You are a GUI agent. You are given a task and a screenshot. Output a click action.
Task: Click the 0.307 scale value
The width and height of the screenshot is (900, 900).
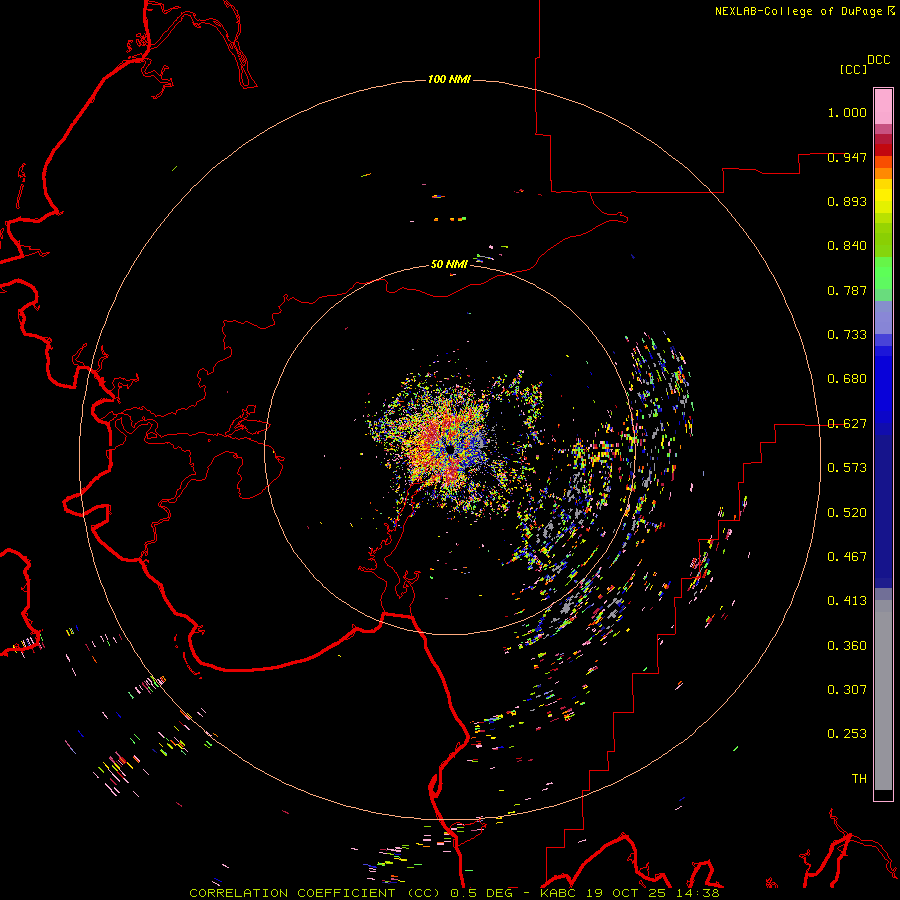click(x=847, y=689)
